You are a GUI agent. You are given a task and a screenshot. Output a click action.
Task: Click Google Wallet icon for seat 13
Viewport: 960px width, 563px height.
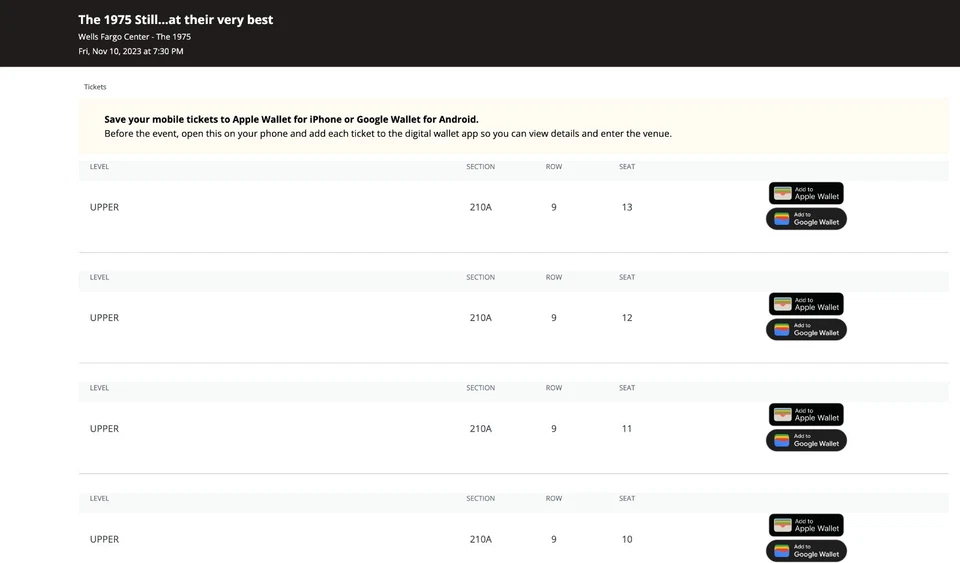782,219
